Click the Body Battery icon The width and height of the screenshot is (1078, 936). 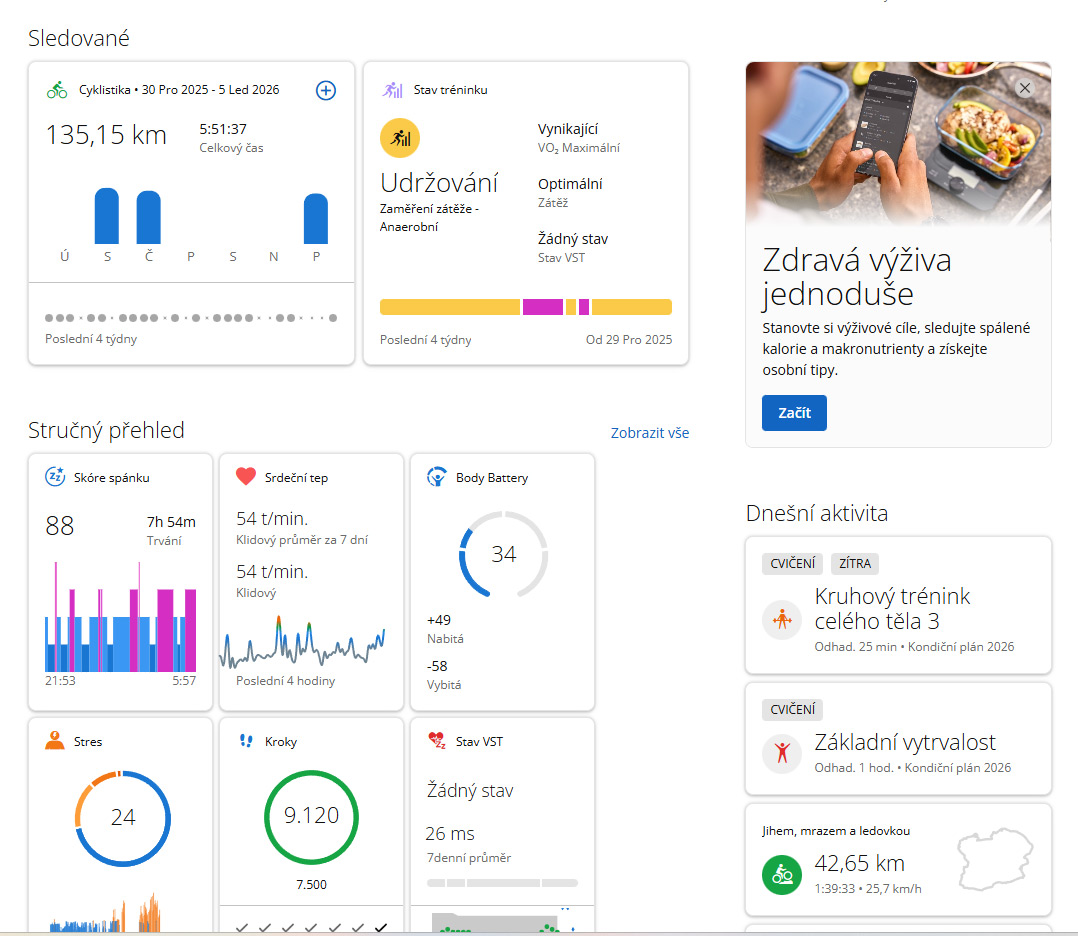[436, 477]
